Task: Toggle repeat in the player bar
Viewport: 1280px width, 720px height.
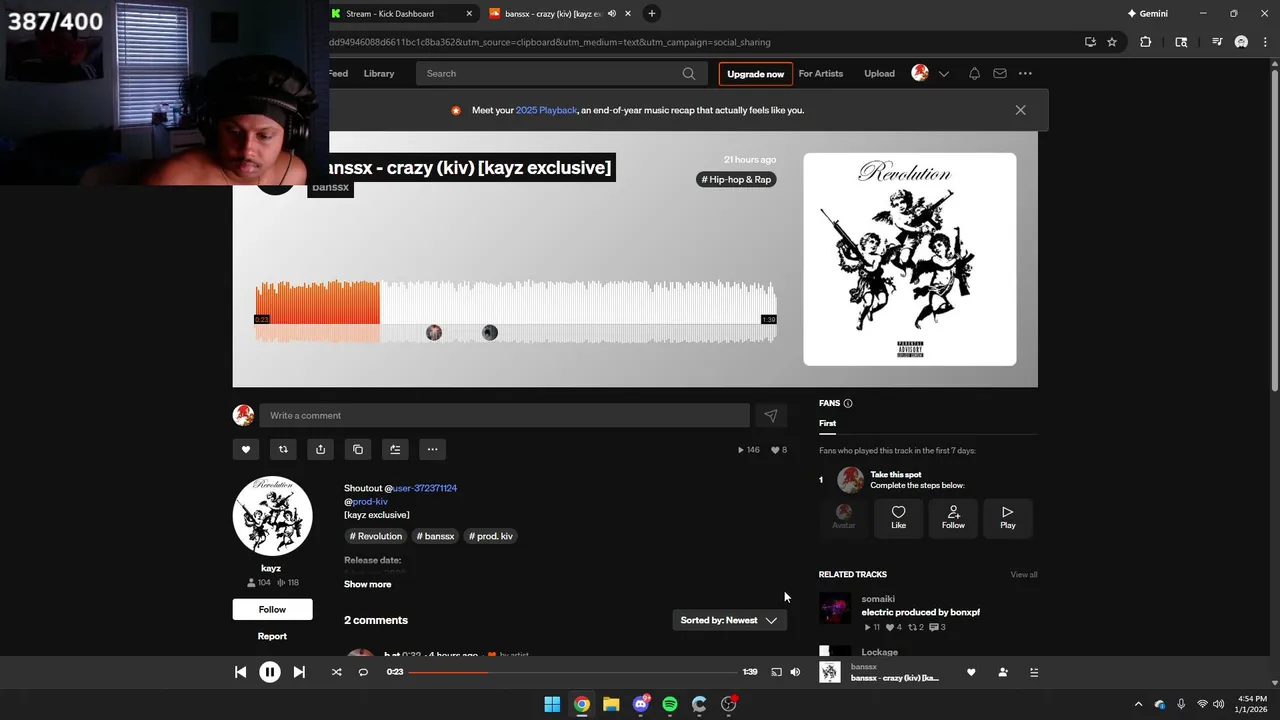Action: click(x=363, y=672)
